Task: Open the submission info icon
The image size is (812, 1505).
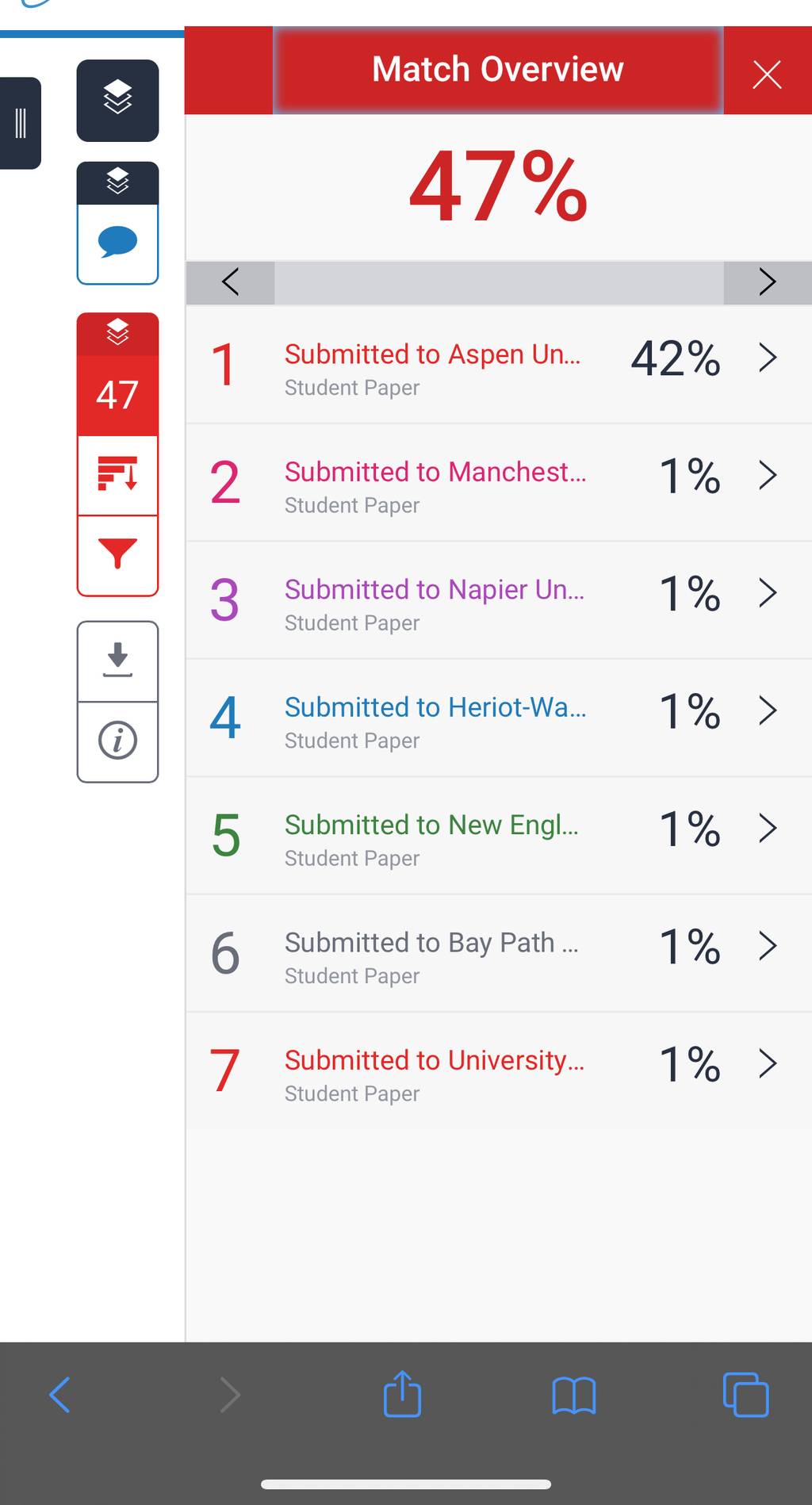Action: coord(117,741)
